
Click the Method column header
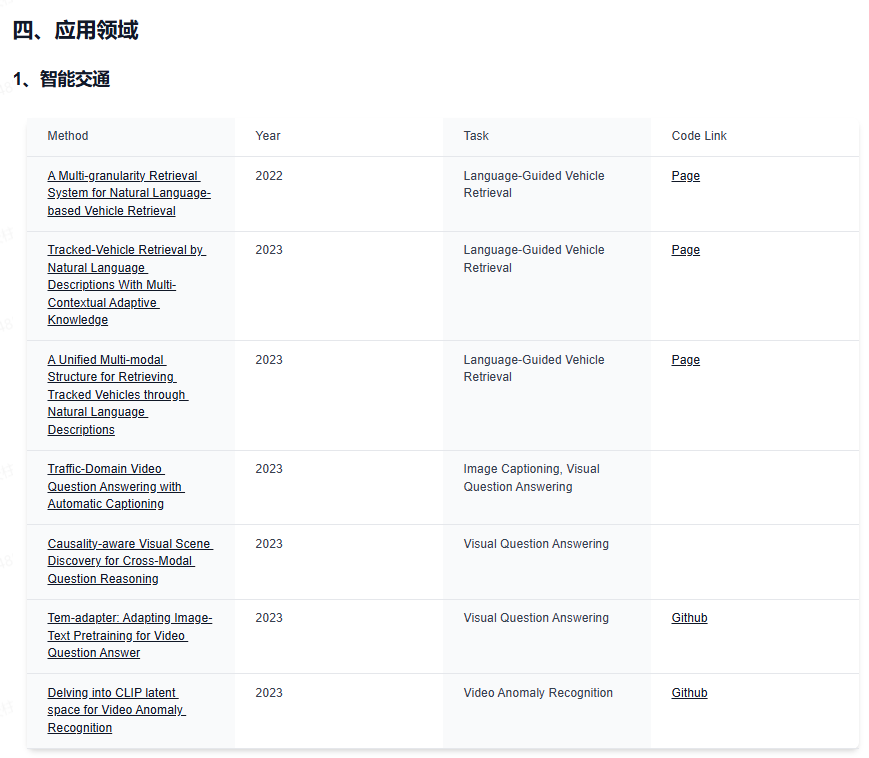[68, 136]
